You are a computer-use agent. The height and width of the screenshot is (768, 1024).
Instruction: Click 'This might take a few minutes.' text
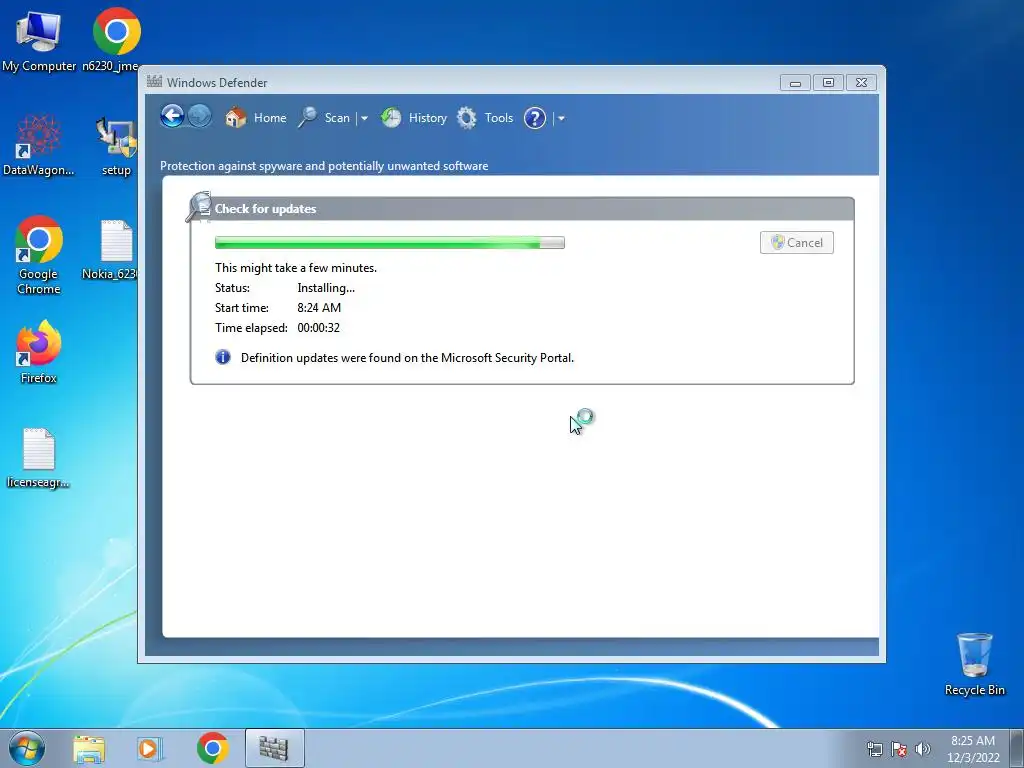pyautogui.click(x=296, y=268)
